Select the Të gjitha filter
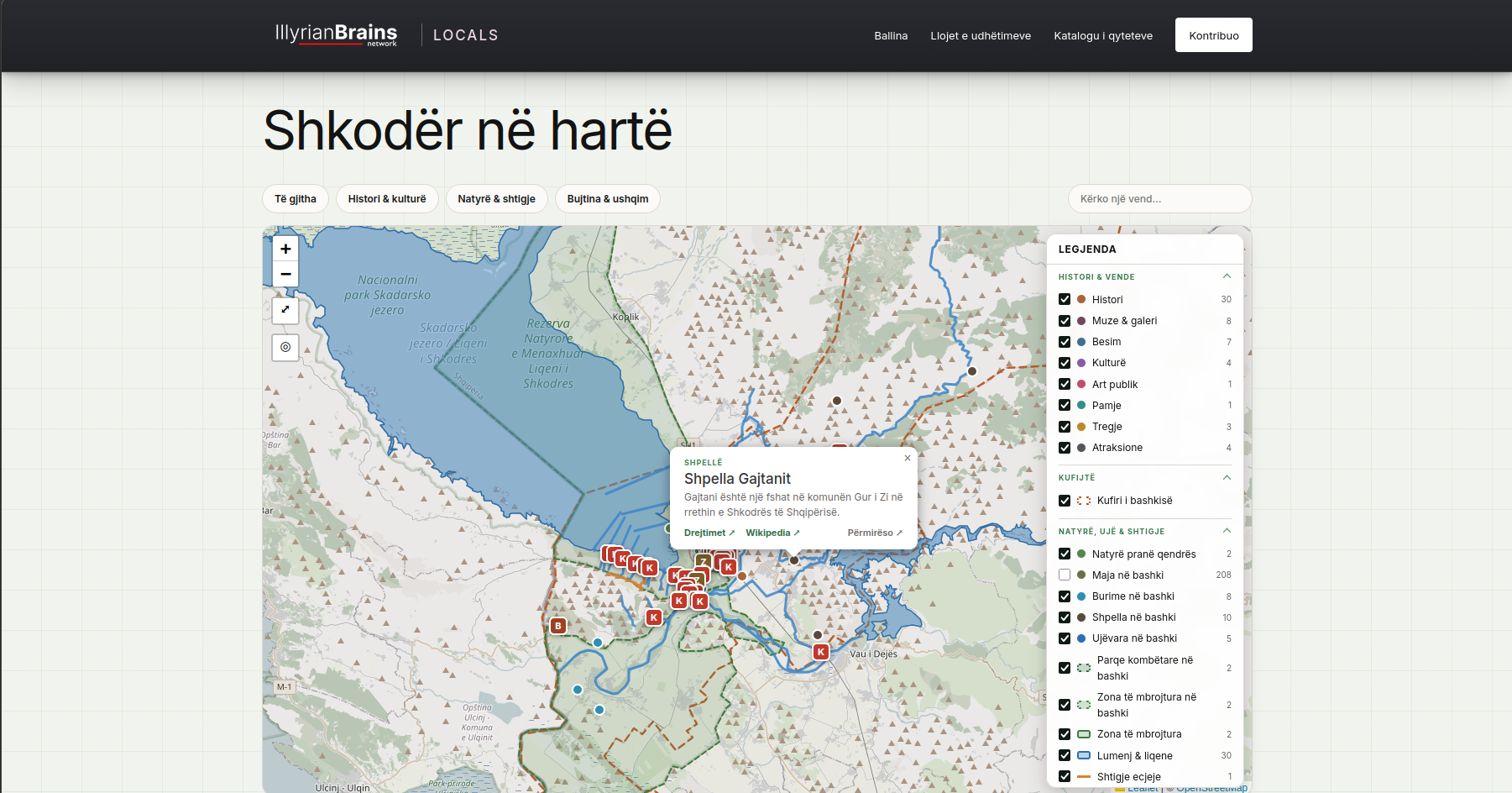 [x=296, y=199]
